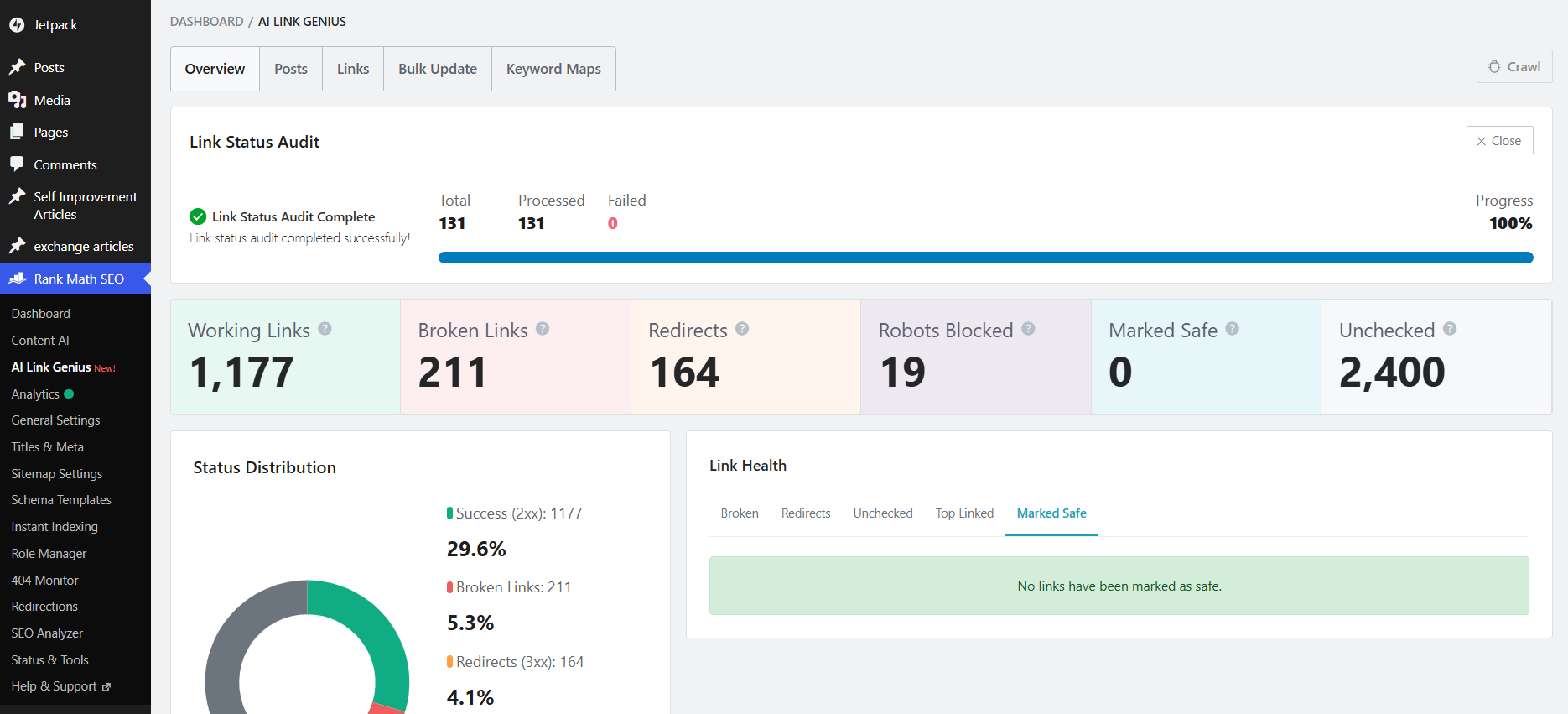Click the Jetpack icon in sidebar
The image size is (1568, 714).
point(17,25)
